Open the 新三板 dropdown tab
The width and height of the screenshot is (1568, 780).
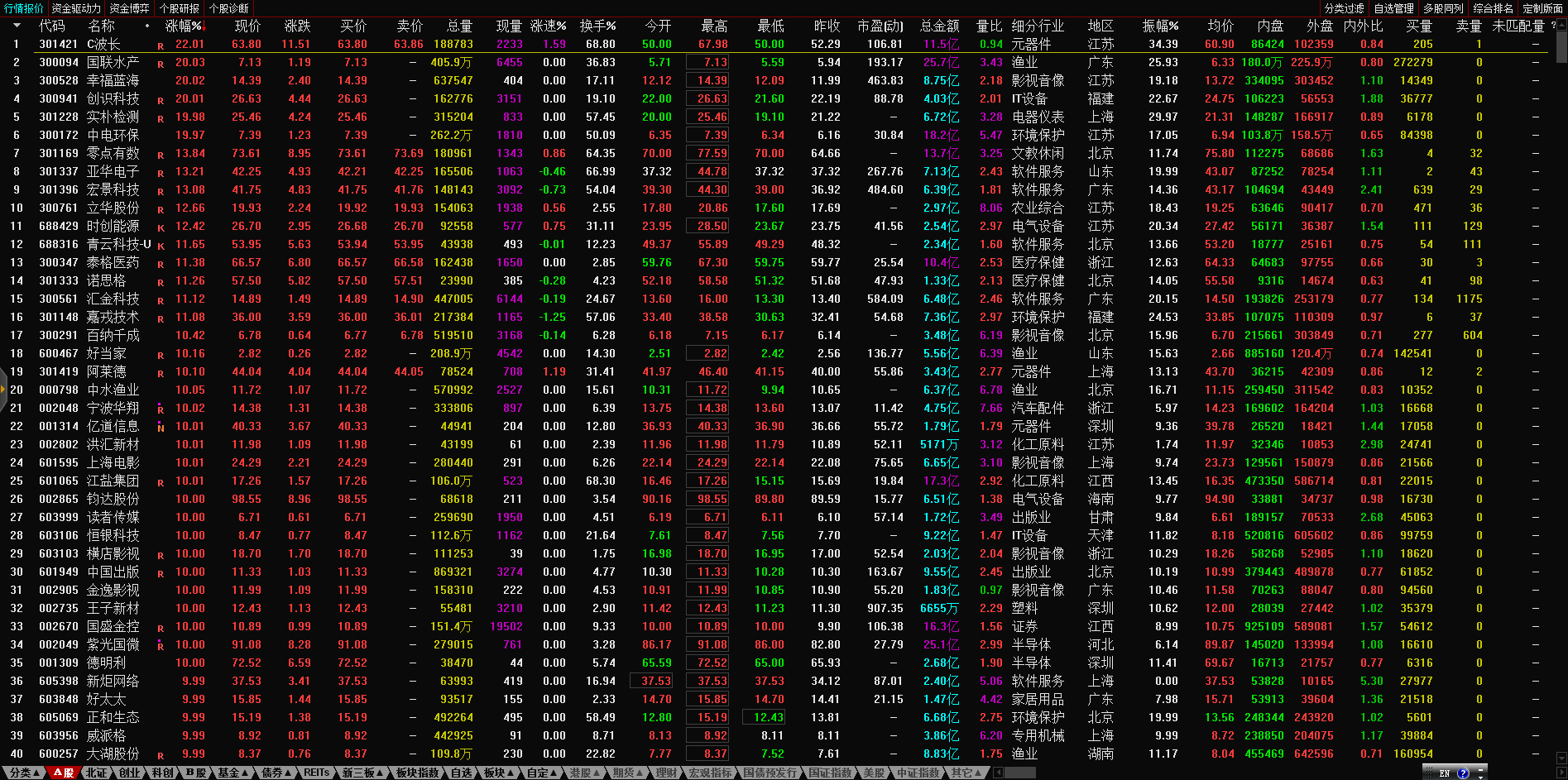(362, 773)
